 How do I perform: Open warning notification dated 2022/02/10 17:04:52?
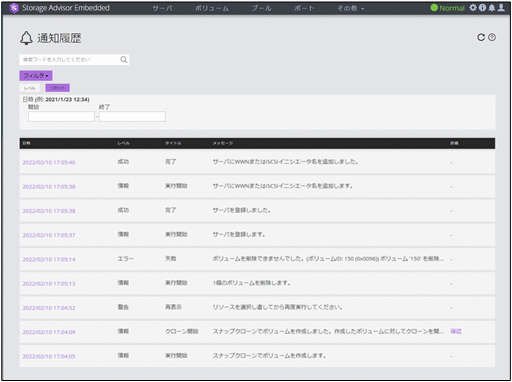pos(49,308)
